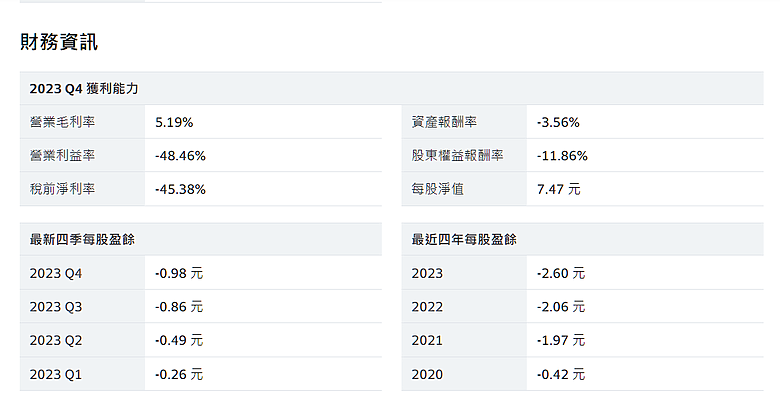Select the -11.86% return on equity value
780x398 pixels.
[562, 156]
